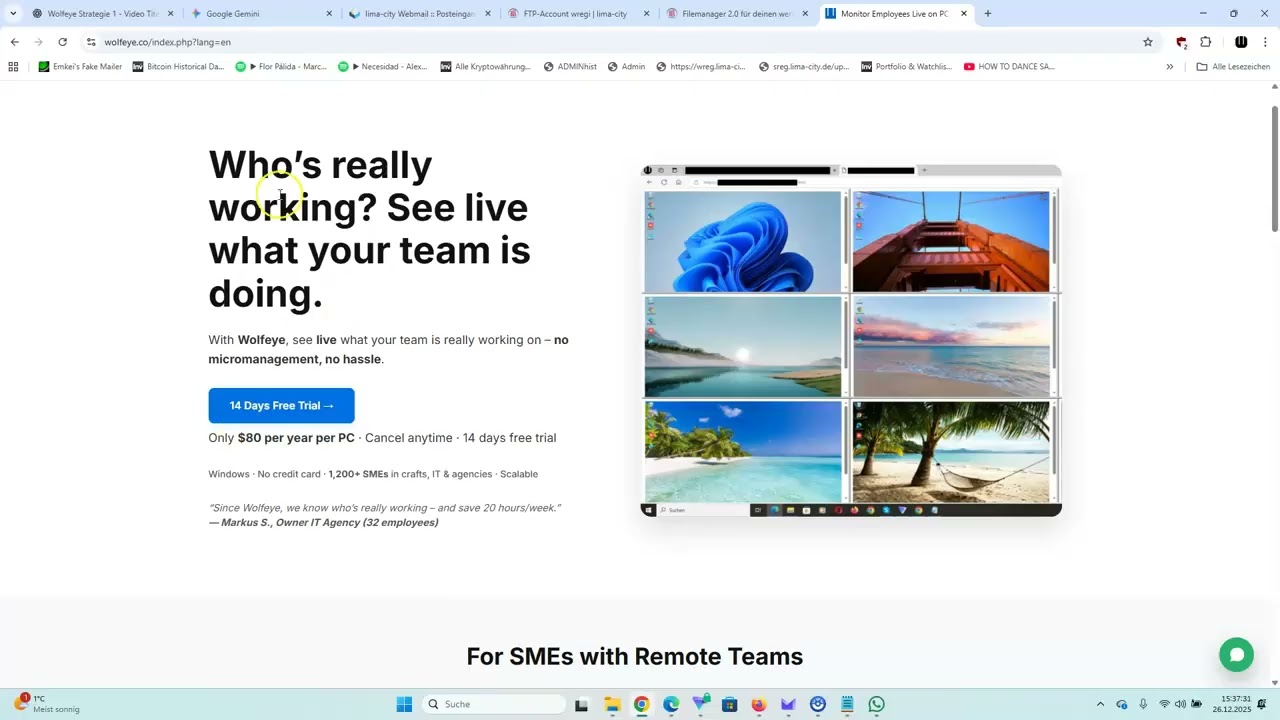Click the 14 Days Free Trial button
Screen dimensions: 1280x720
281,405
